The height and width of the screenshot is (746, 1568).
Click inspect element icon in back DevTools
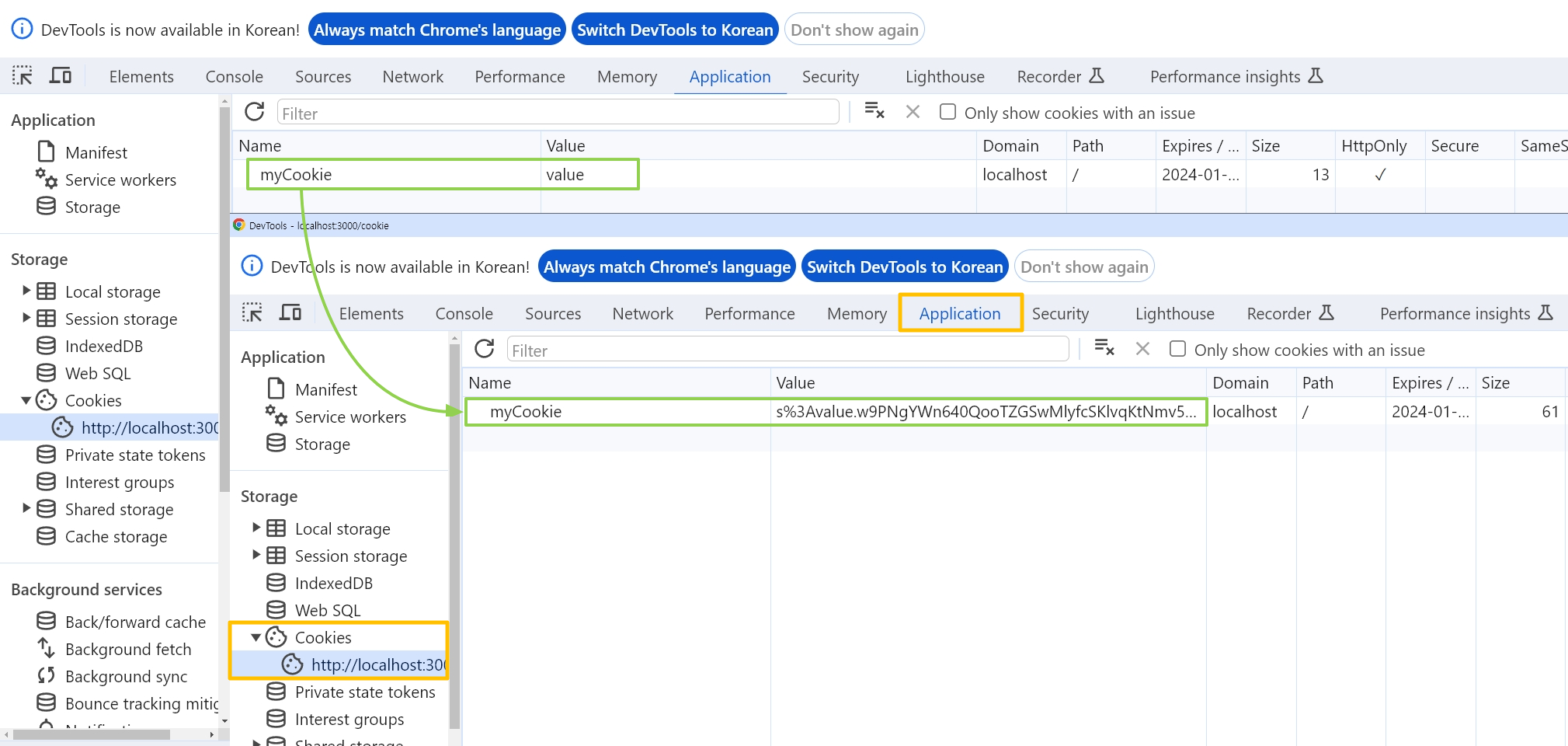point(23,76)
